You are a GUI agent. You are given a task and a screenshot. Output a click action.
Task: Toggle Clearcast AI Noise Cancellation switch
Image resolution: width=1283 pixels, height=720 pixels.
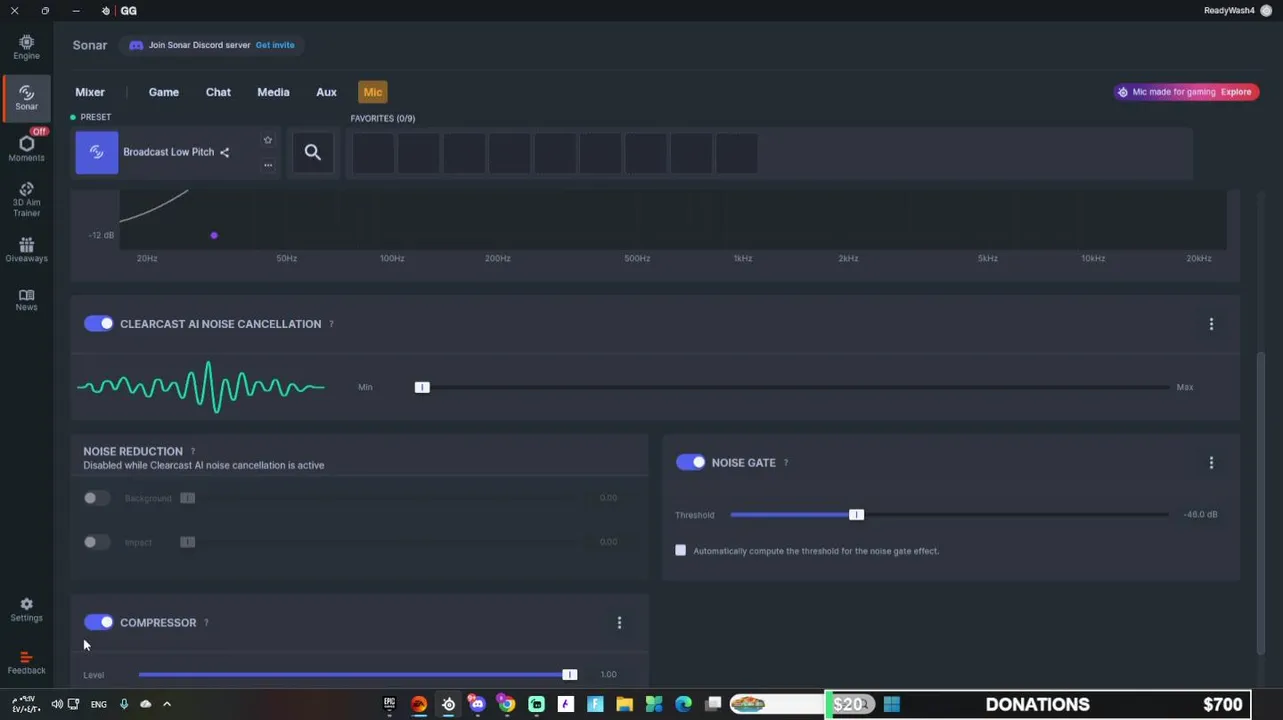[x=98, y=324]
